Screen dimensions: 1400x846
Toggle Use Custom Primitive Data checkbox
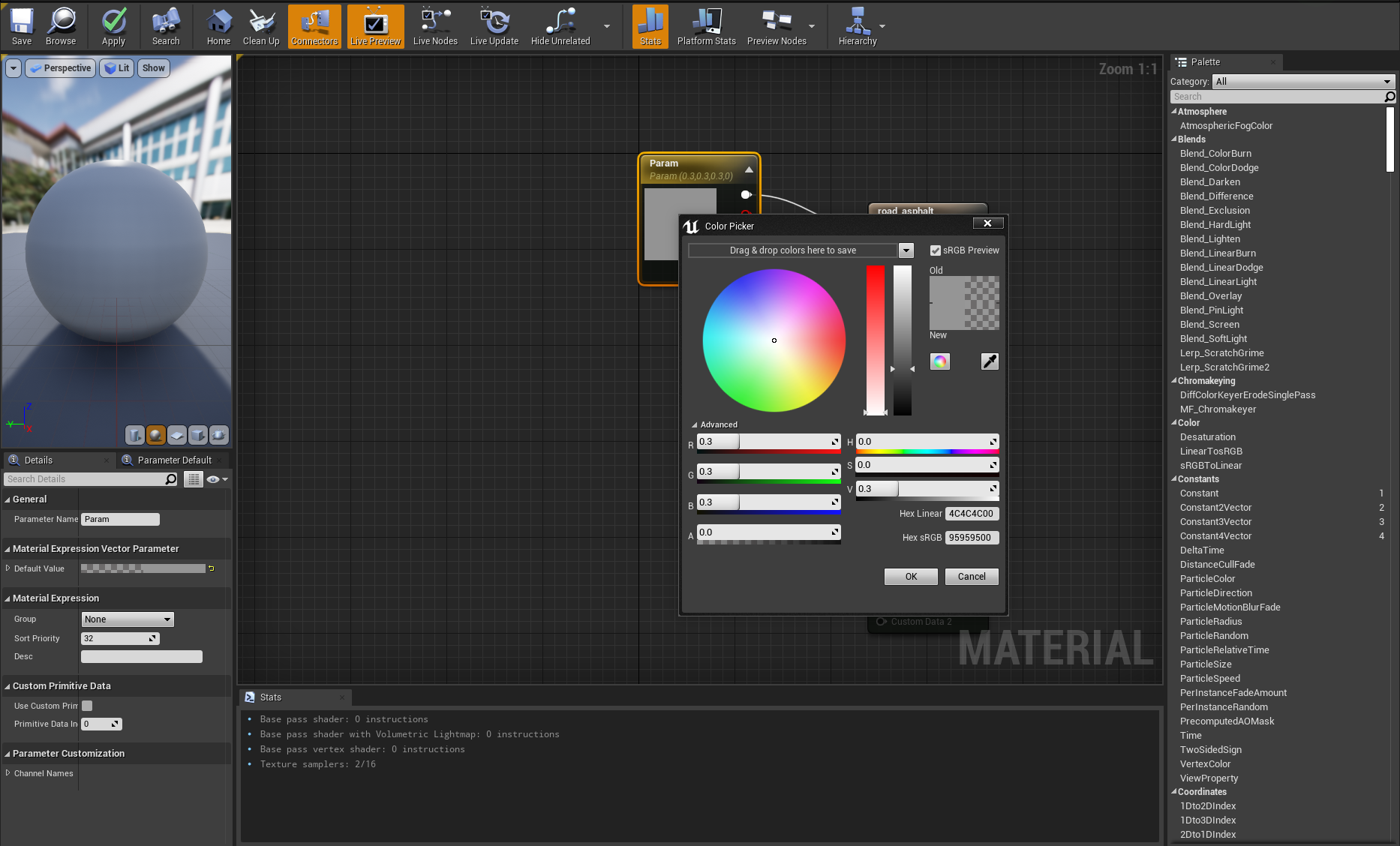click(x=87, y=706)
